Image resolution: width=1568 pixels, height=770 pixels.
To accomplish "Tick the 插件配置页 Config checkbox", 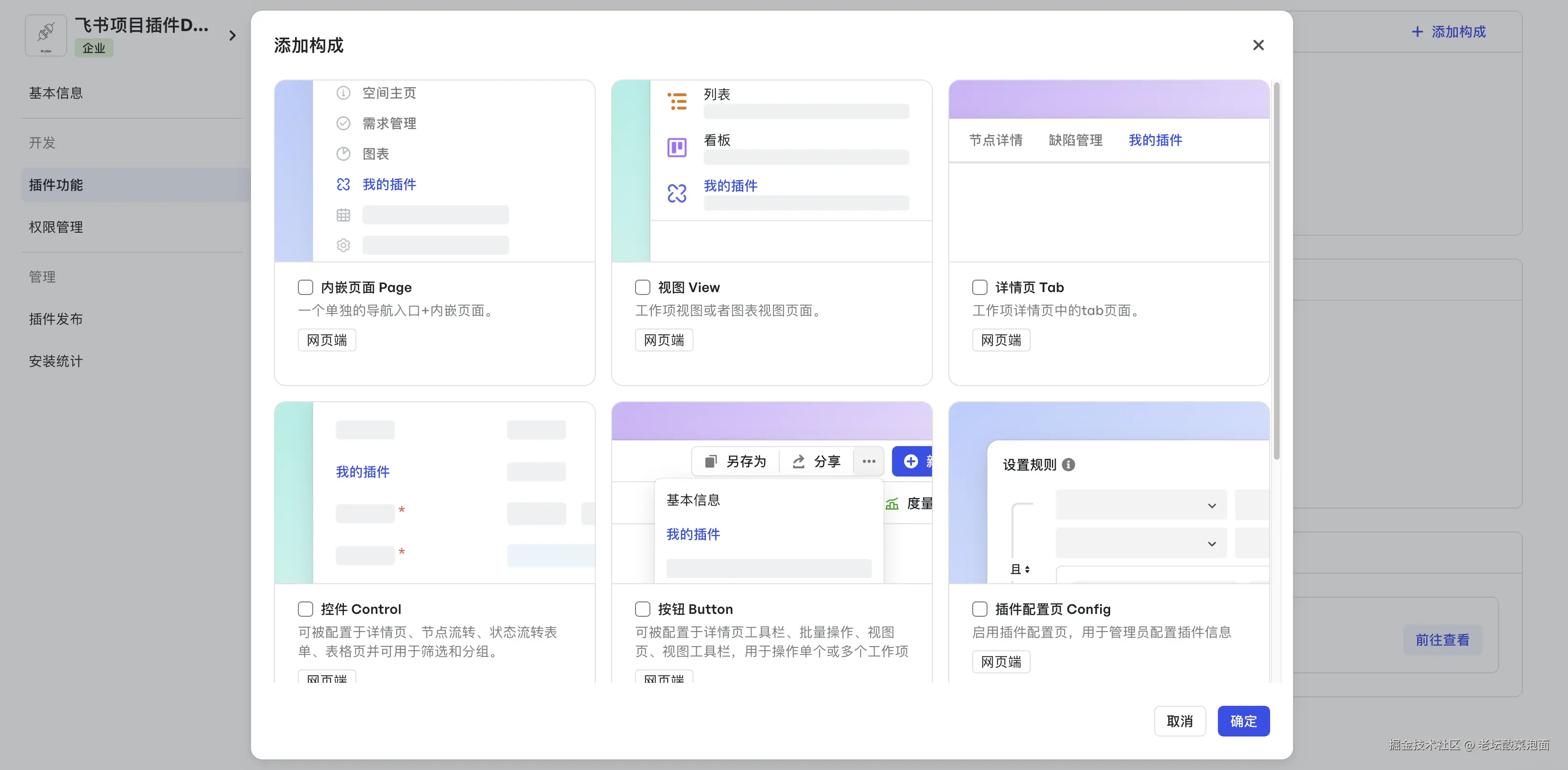I will (x=980, y=609).
